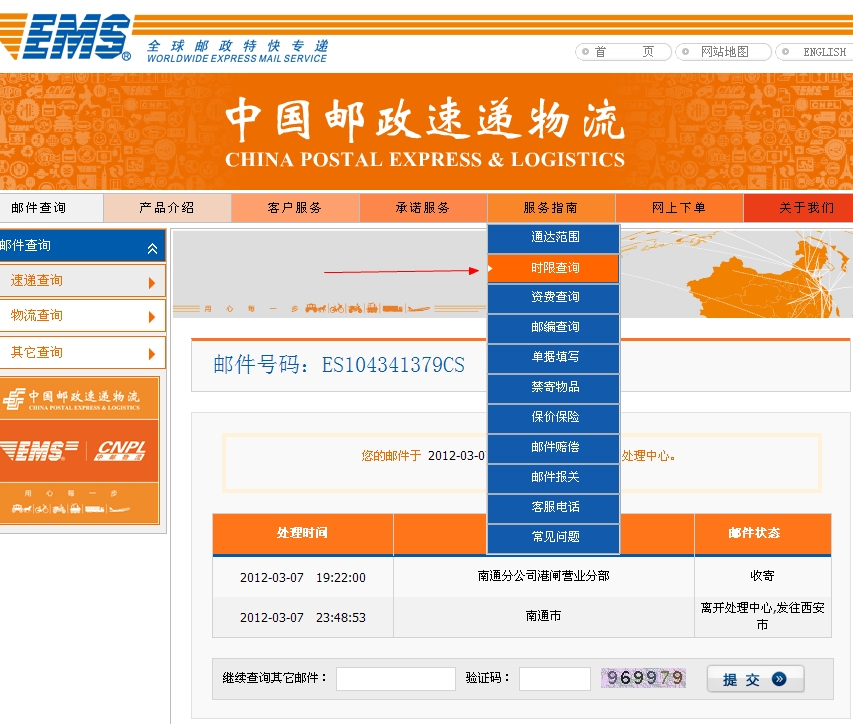The height and width of the screenshot is (724, 853).
Task: Select 客服电话 in the dropdown menu
Action: [554, 507]
